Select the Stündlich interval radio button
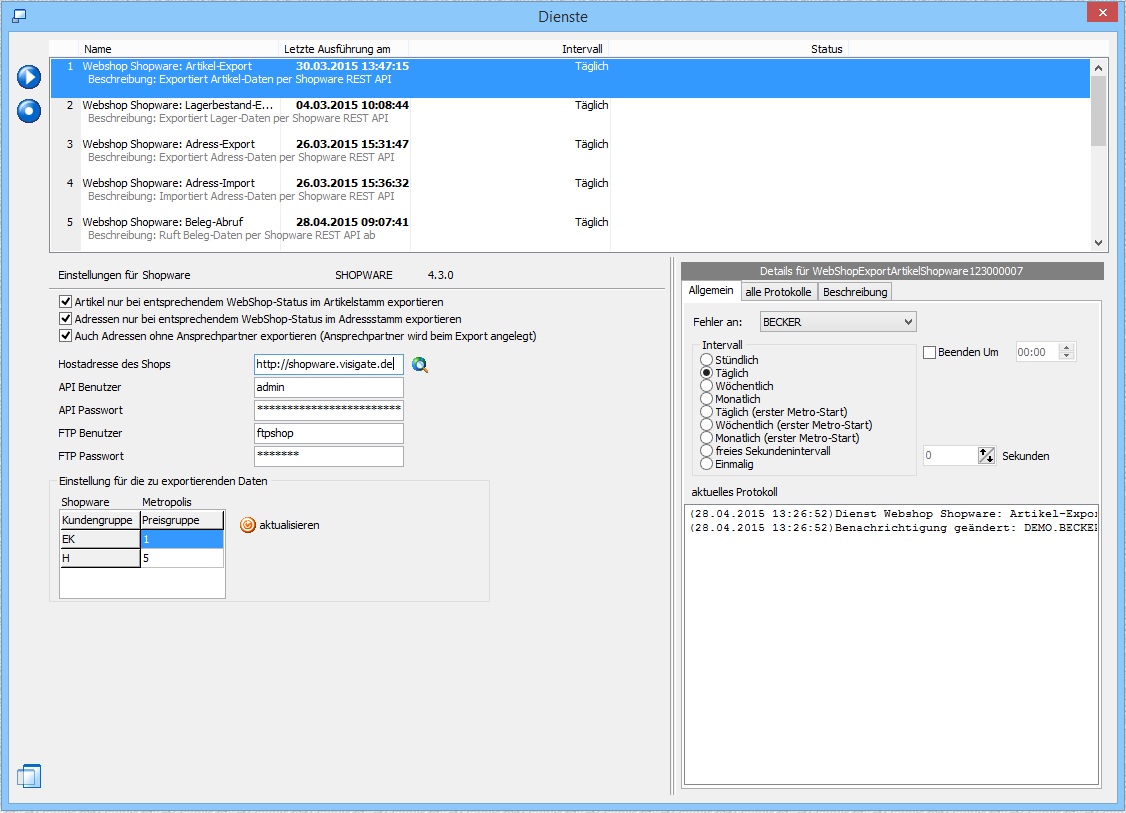This screenshot has height=813, width=1126. [707, 360]
